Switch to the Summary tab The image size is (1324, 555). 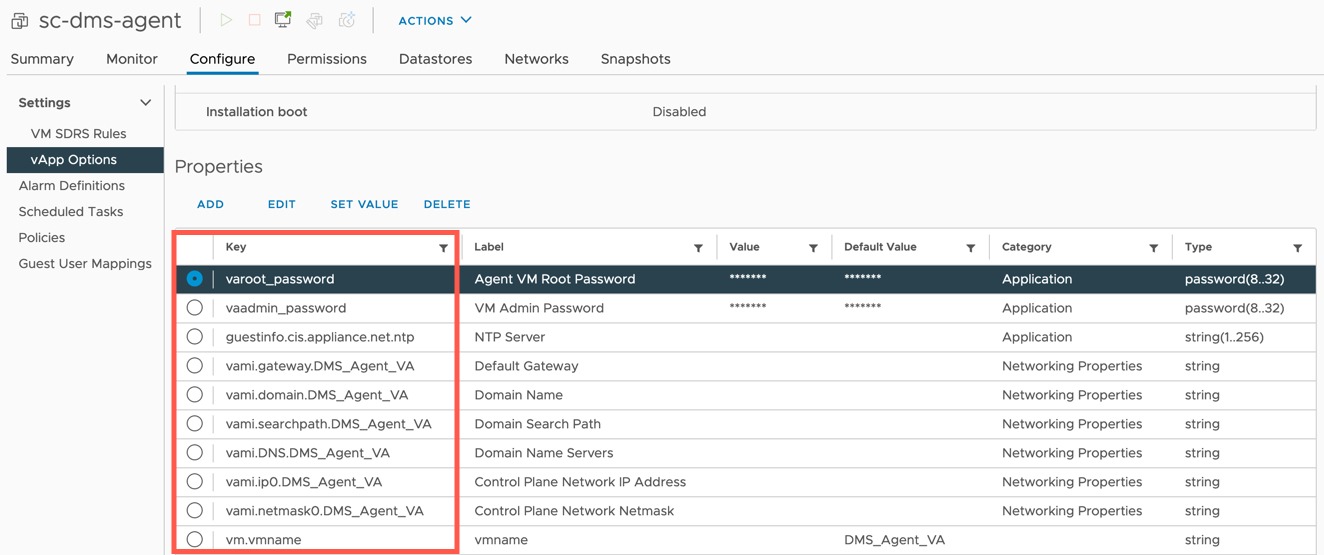point(42,59)
